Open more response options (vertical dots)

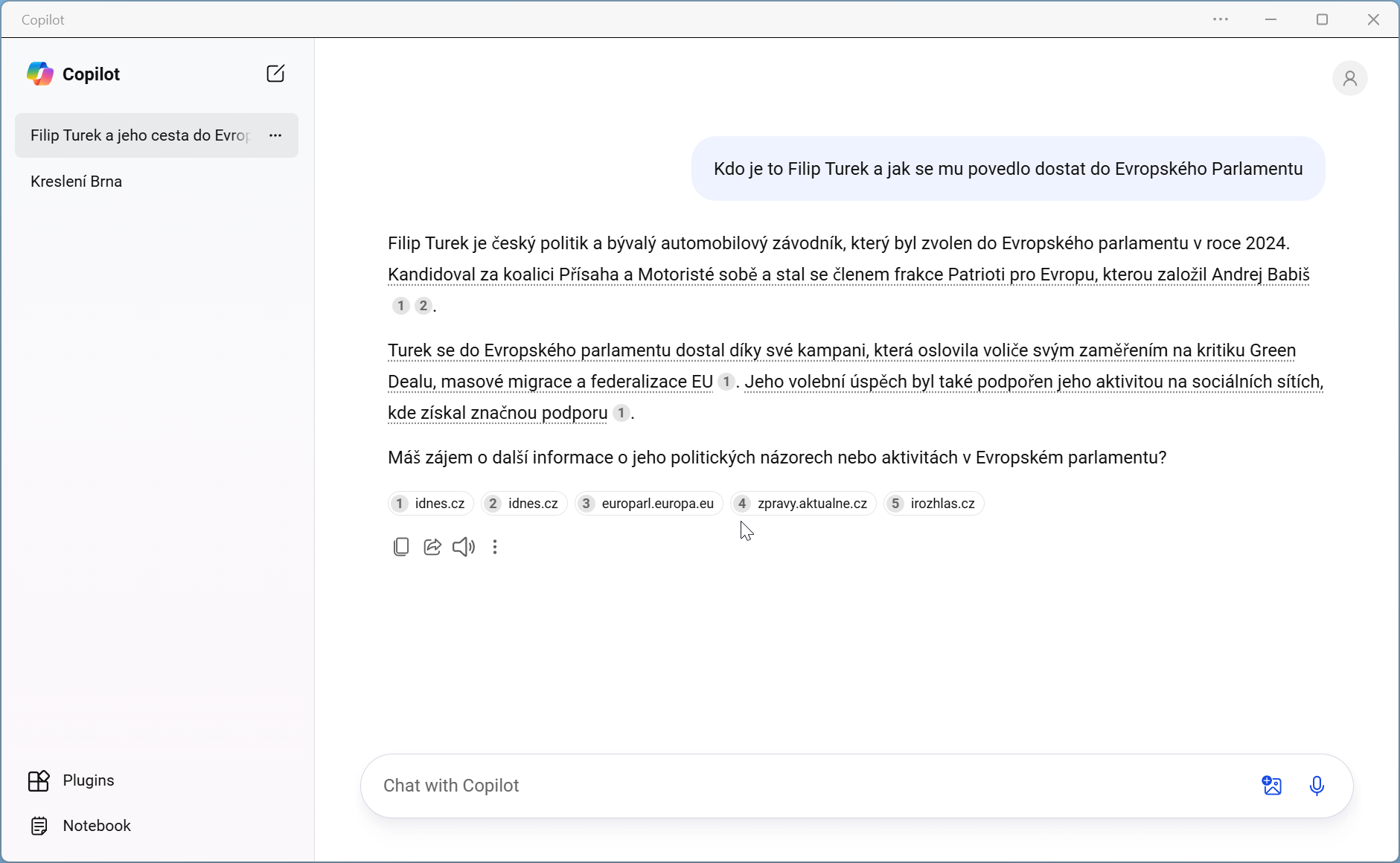[x=495, y=547]
